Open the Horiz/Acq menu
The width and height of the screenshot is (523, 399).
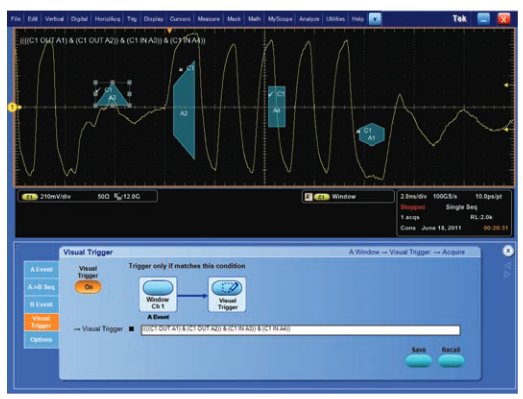107,19
